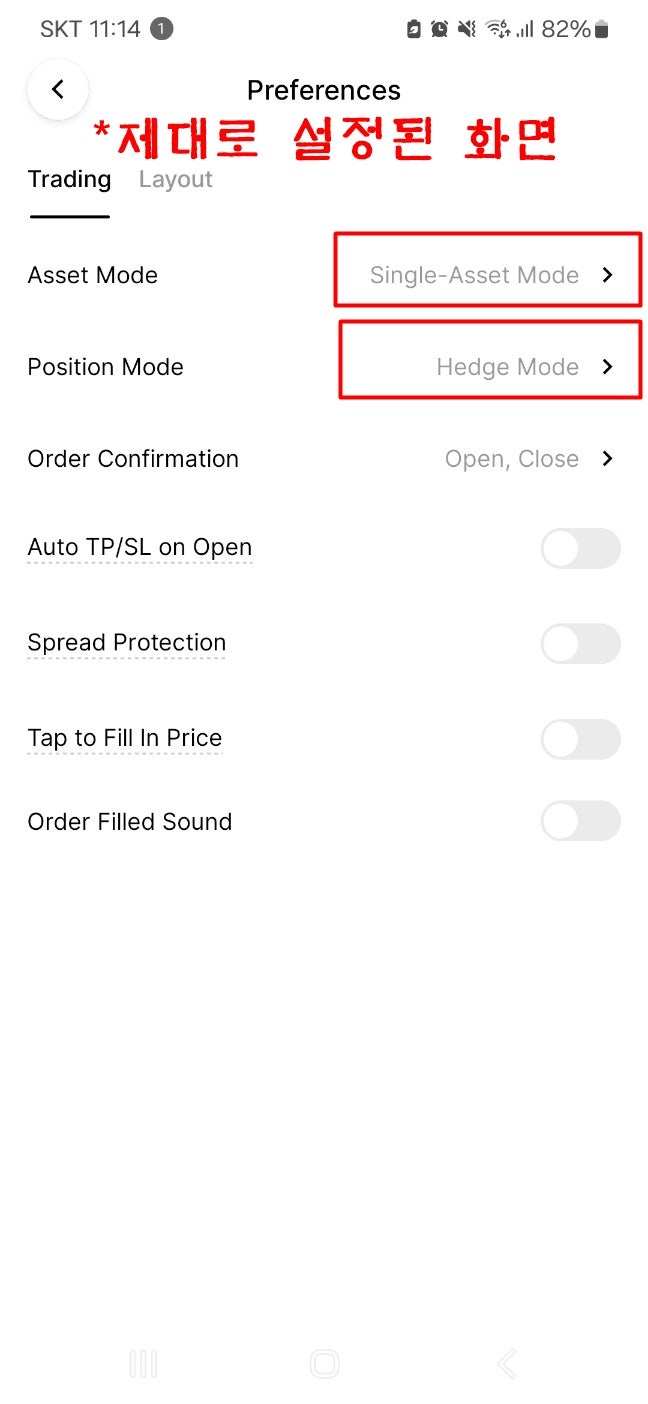Turn on Tap to Fill In Price
Image resolution: width=648 pixels, height=1404 pixels.
580,740
